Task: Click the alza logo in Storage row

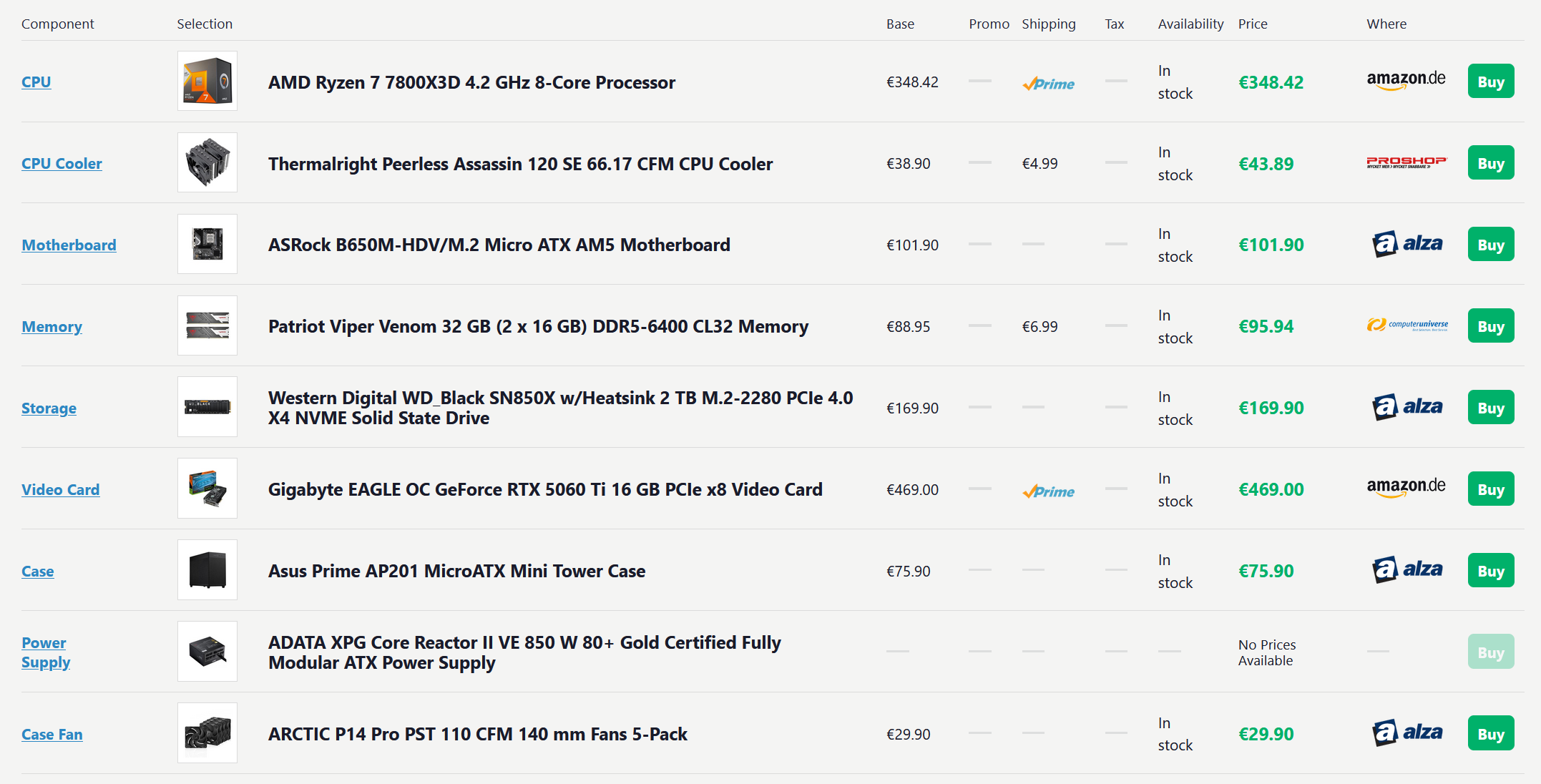Action: point(1407,407)
